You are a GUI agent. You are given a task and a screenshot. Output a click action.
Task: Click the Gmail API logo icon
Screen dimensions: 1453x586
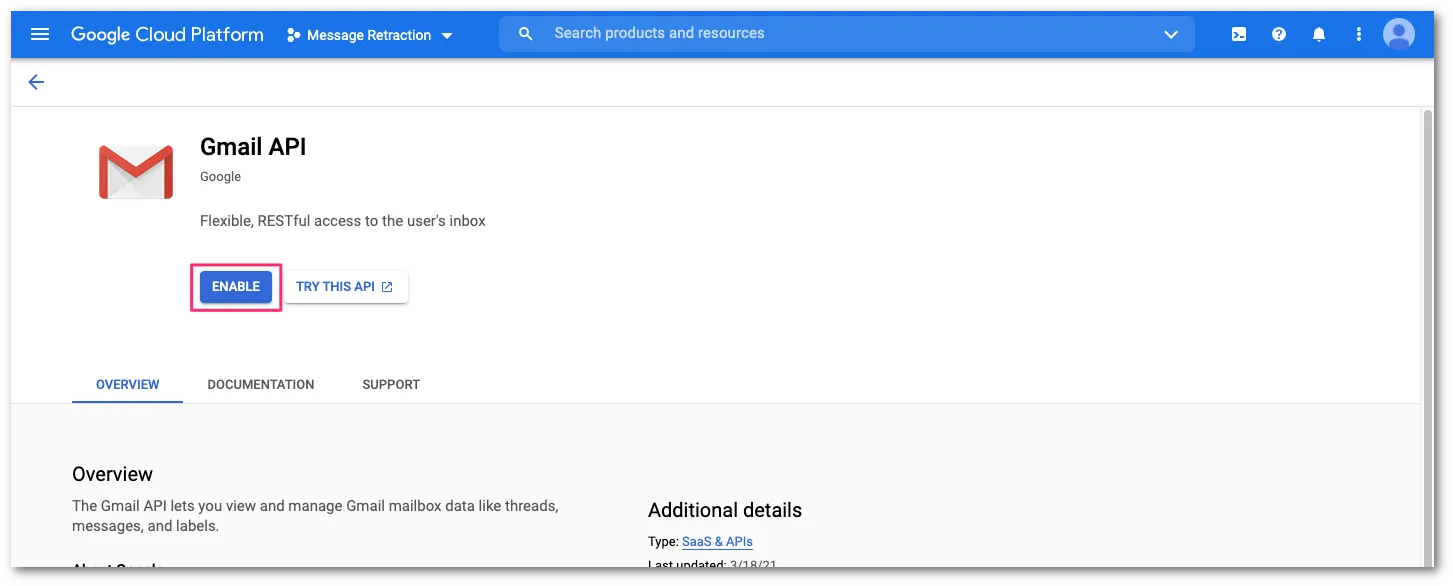tap(135, 170)
